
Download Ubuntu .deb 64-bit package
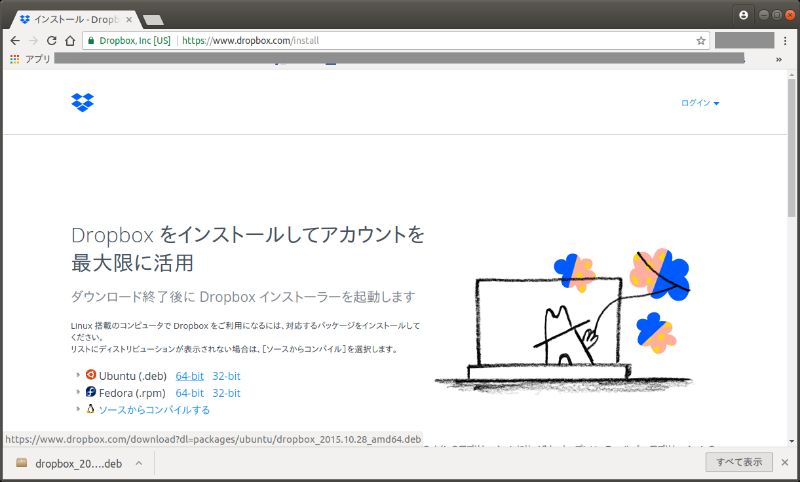[189, 376]
